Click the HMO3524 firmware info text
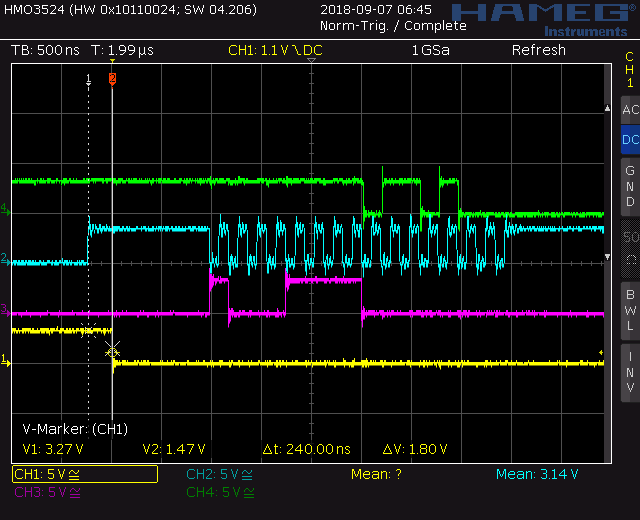Viewport: 640px width, 520px height. tap(130, 9)
